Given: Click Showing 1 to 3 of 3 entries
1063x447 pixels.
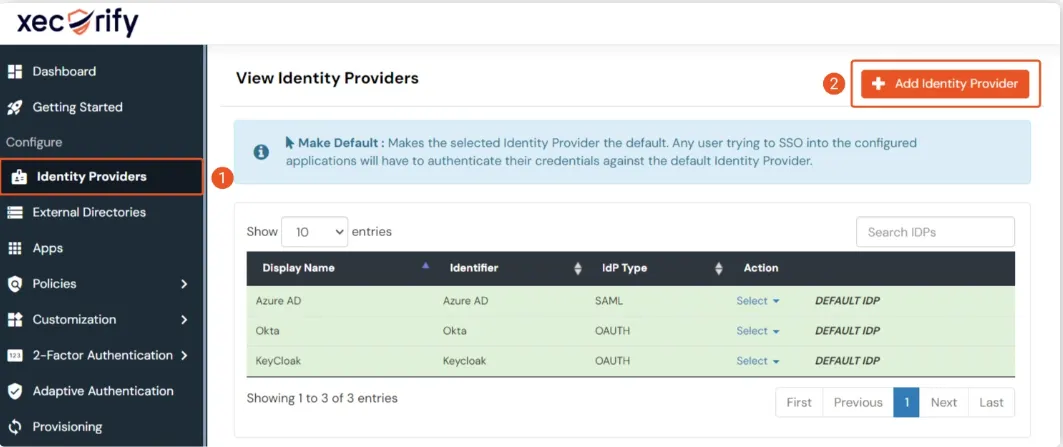Looking at the screenshot, I should tap(322, 398).
